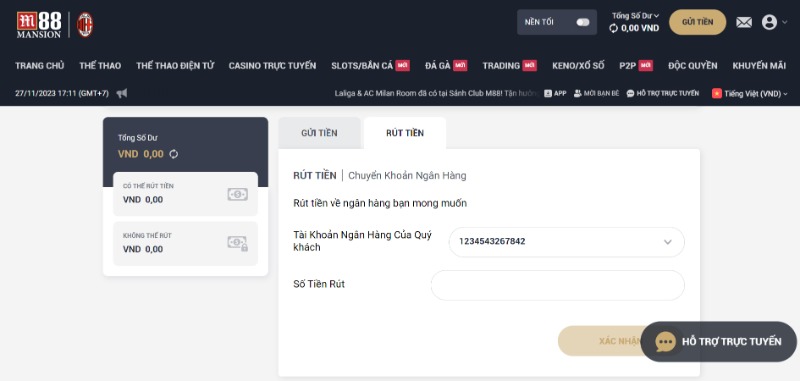
Task: Expand the chevron beside profile avatar
Action: (785, 22)
